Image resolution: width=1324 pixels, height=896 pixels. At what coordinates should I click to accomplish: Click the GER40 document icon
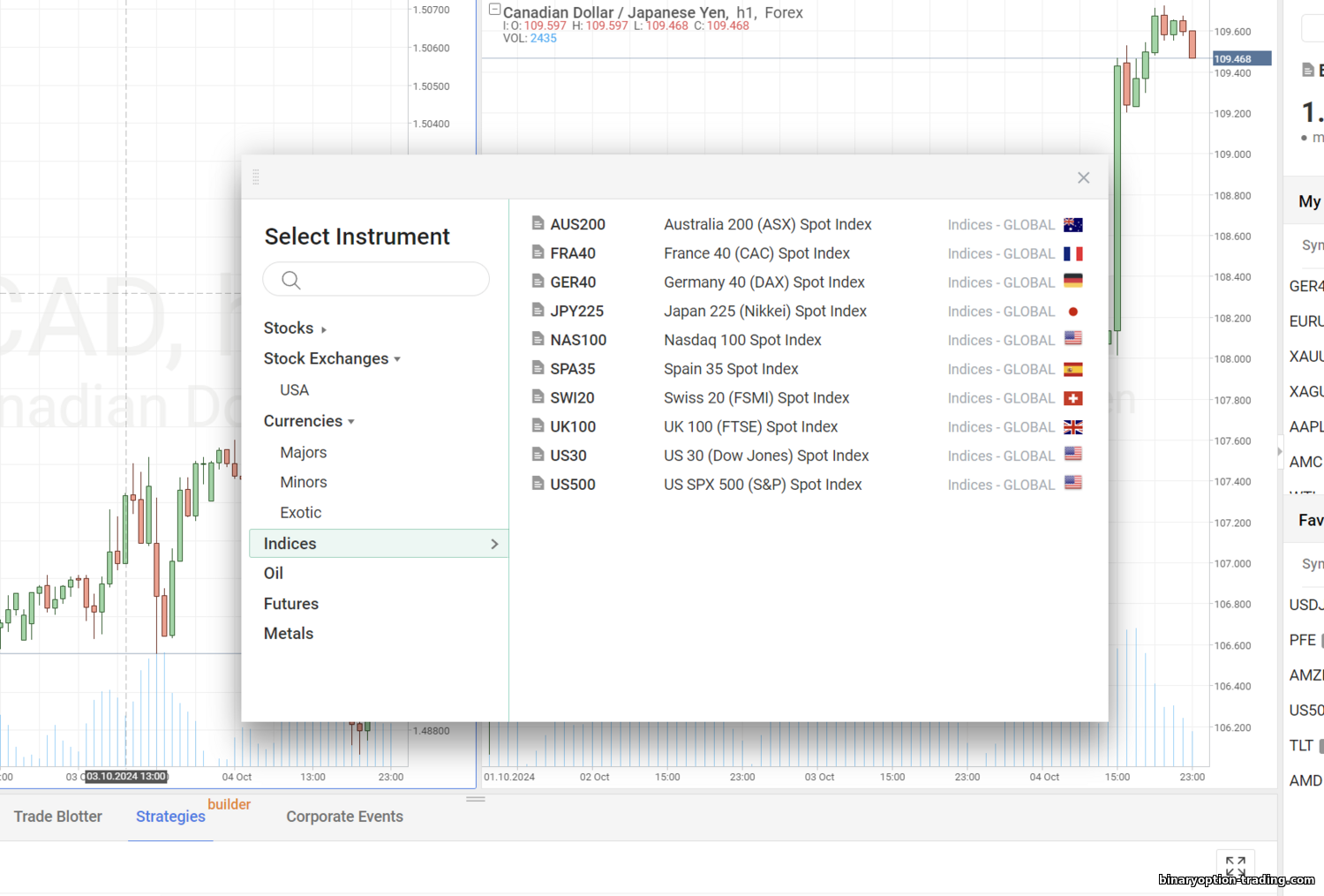(538, 282)
